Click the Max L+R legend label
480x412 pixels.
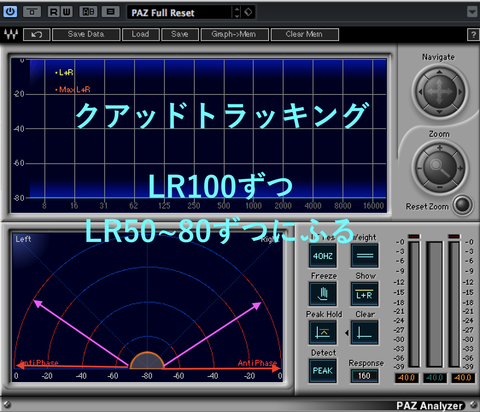(75, 89)
